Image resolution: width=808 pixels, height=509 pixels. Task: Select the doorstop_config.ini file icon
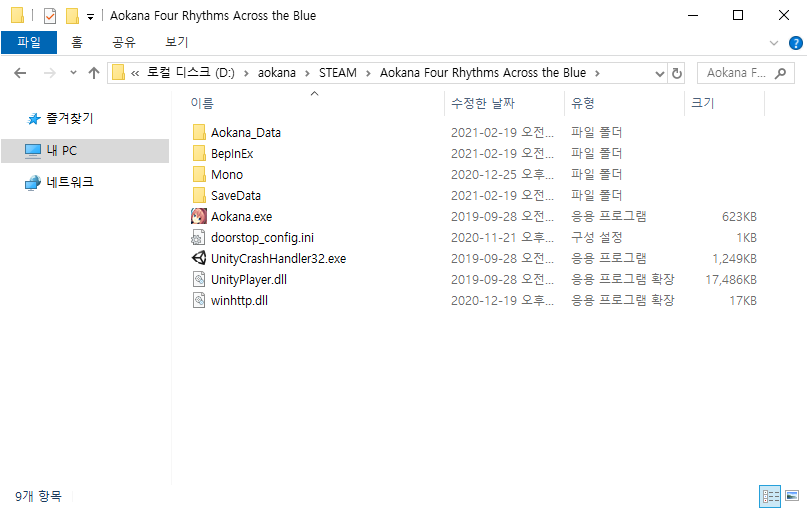[199, 237]
